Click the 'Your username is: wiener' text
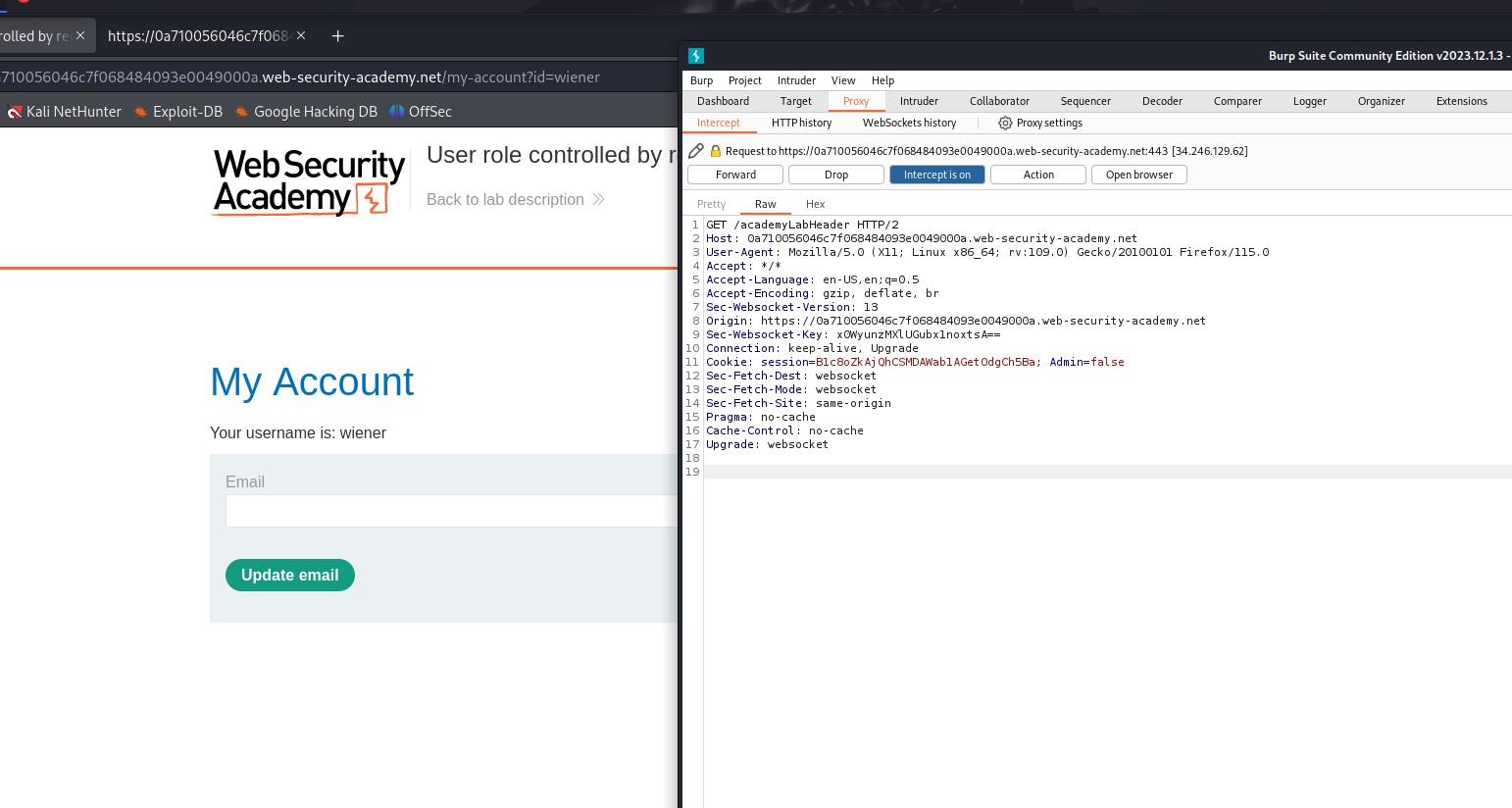The image size is (1512, 808). pos(298,432)
